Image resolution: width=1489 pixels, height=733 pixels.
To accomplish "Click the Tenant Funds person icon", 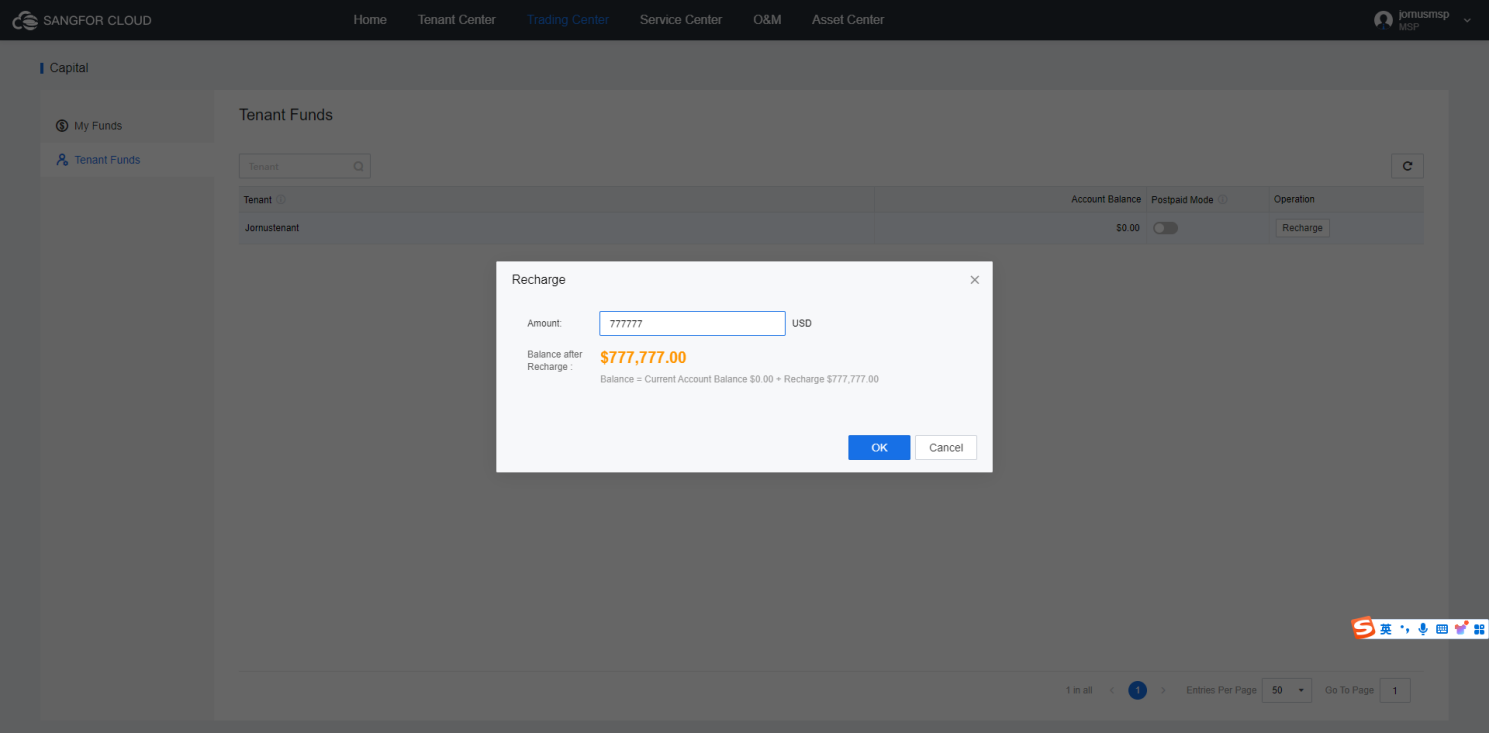I will 62,160.
